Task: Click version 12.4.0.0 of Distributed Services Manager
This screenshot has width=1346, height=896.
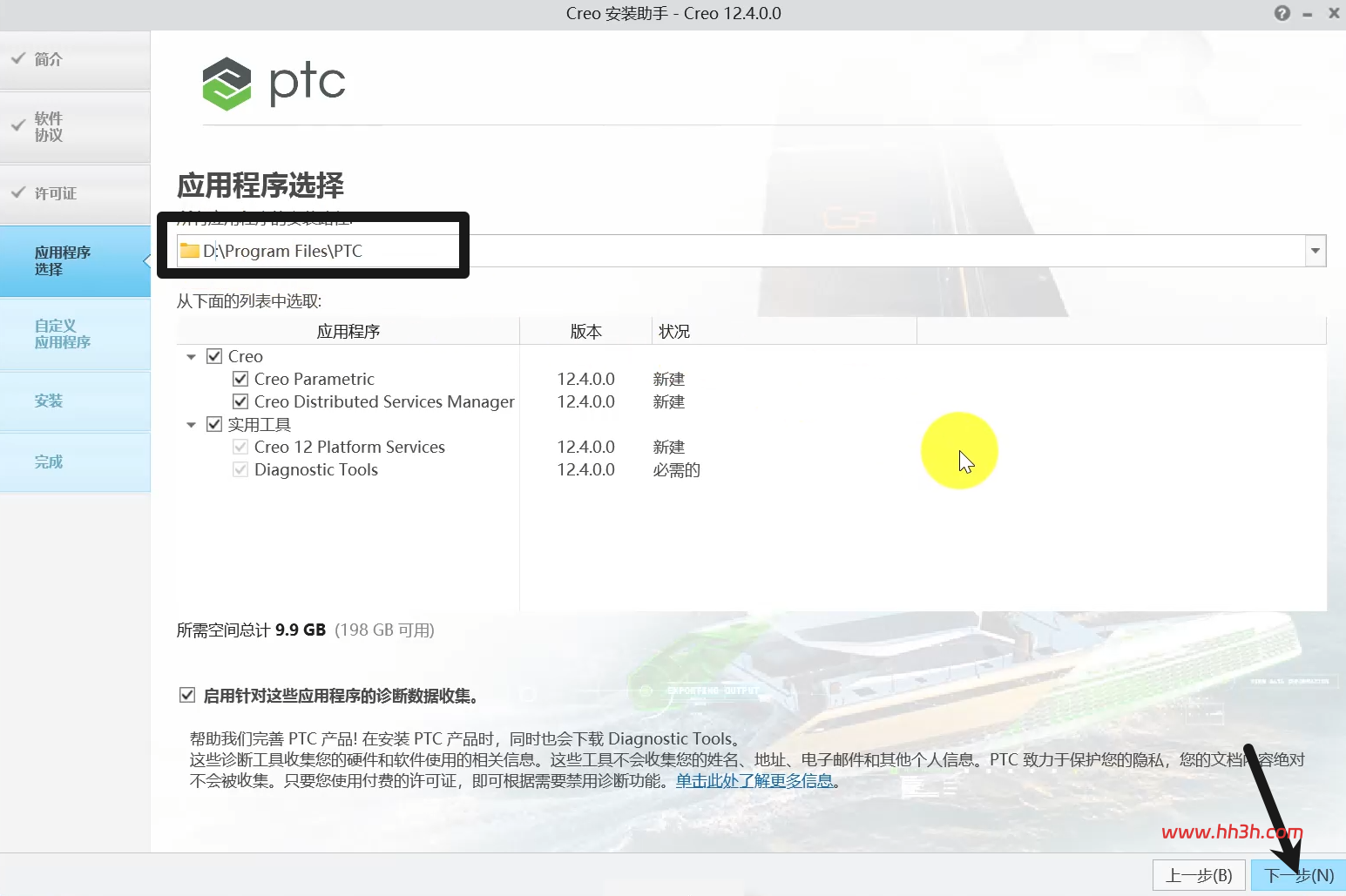Action: point(586,401)
